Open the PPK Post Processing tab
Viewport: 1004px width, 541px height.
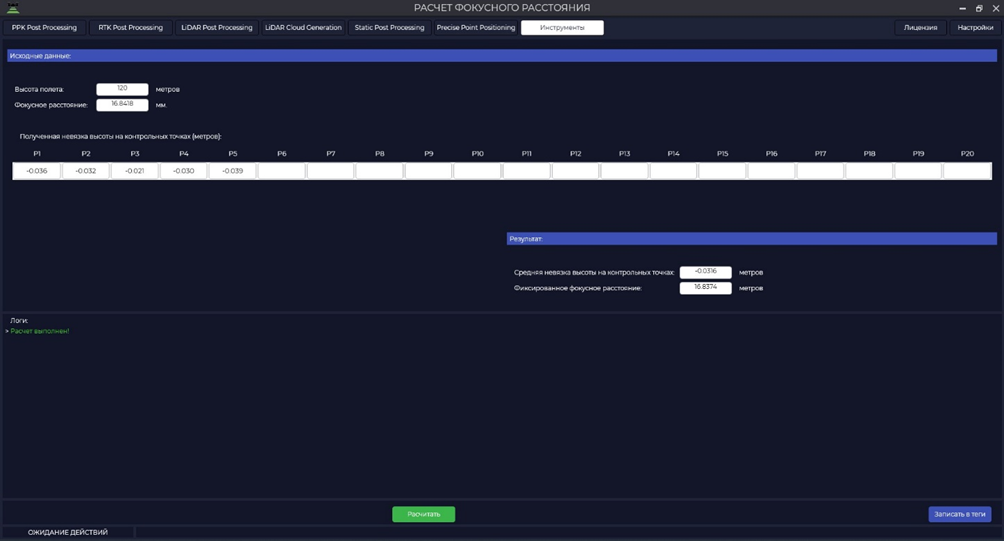coord(44,28)
